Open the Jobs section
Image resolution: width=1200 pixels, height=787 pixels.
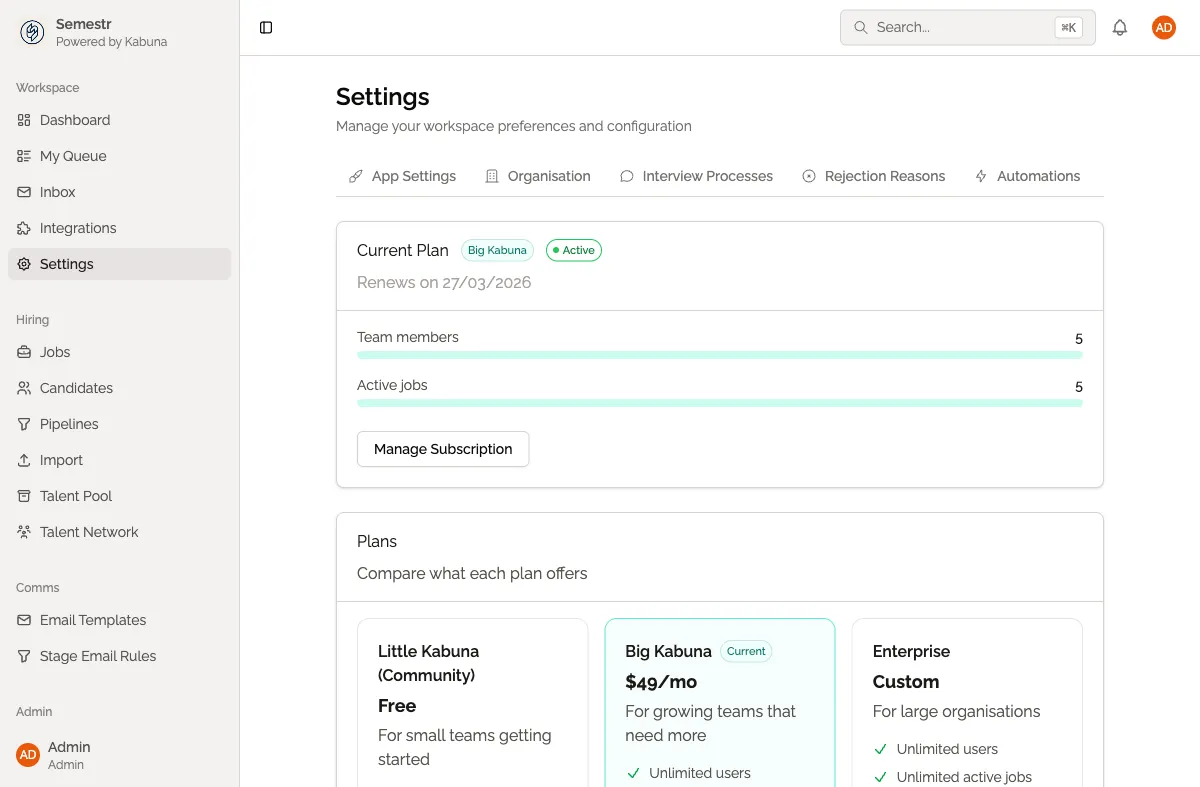[56, 352]
